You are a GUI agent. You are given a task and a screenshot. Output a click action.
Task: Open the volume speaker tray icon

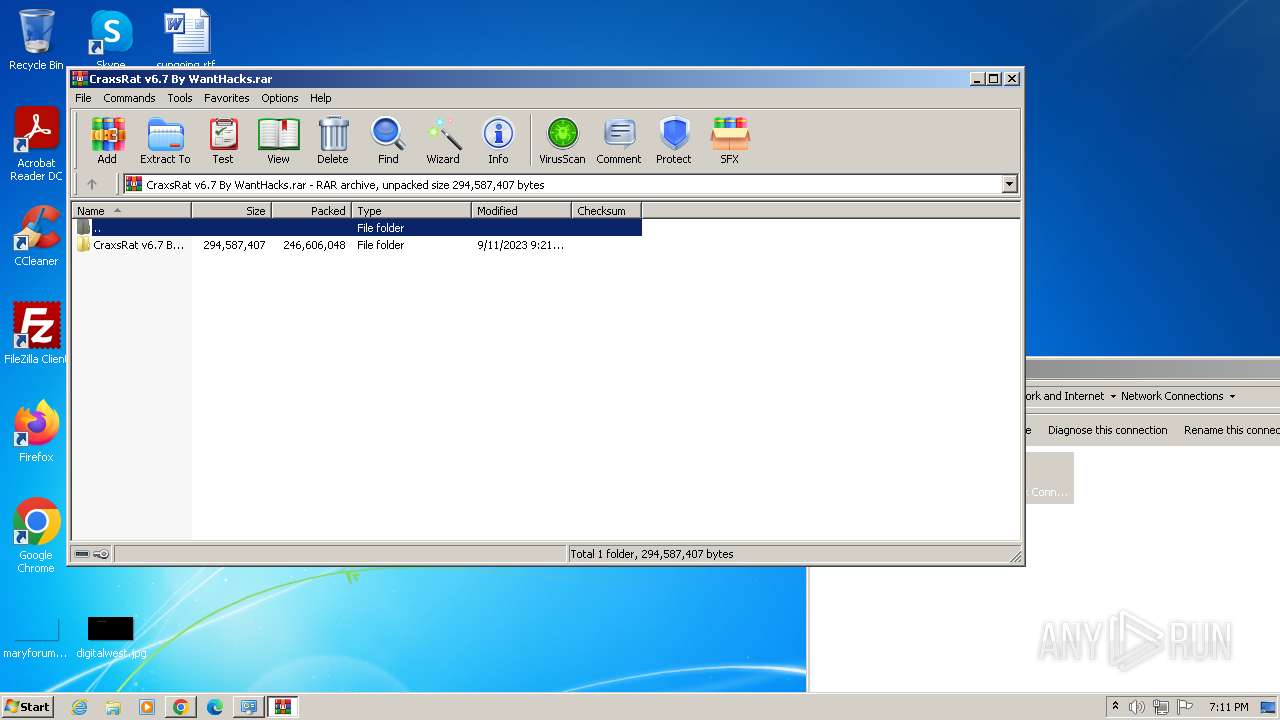(1137, 707)
